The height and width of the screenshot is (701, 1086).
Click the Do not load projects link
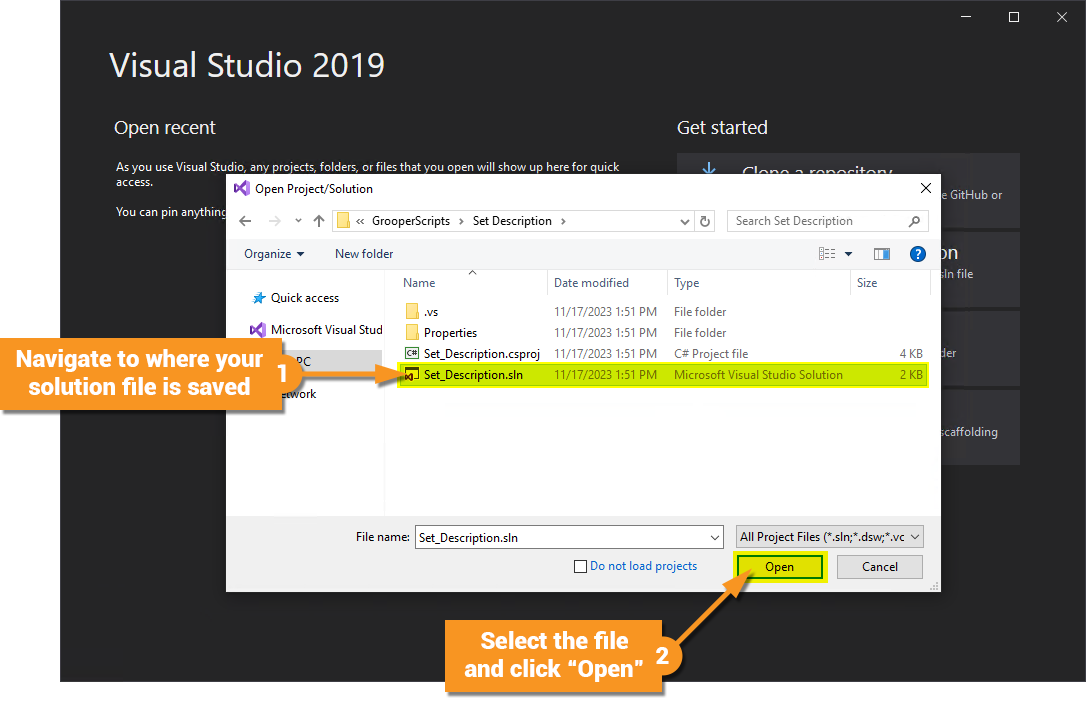click(643, 566)
